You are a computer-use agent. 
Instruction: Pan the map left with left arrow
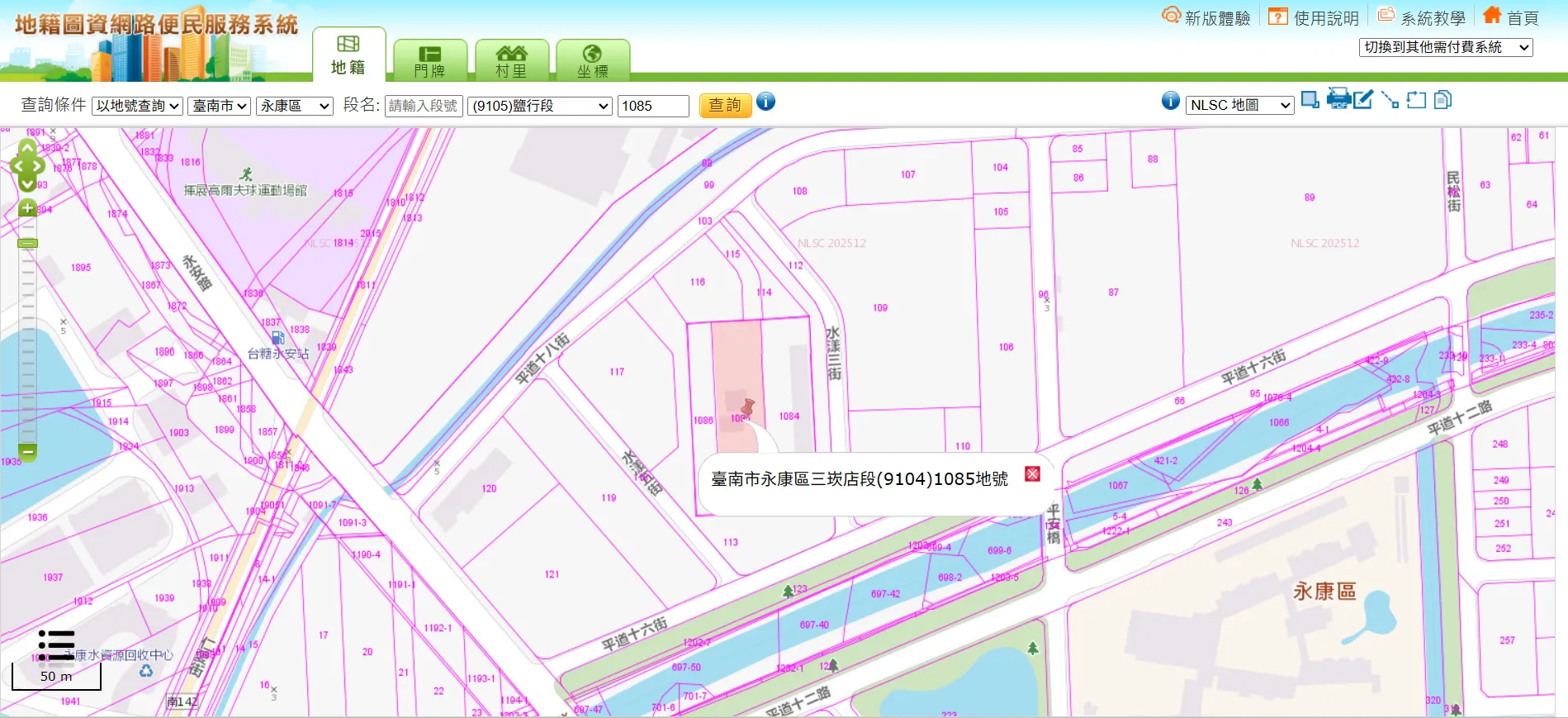point(17,166)
